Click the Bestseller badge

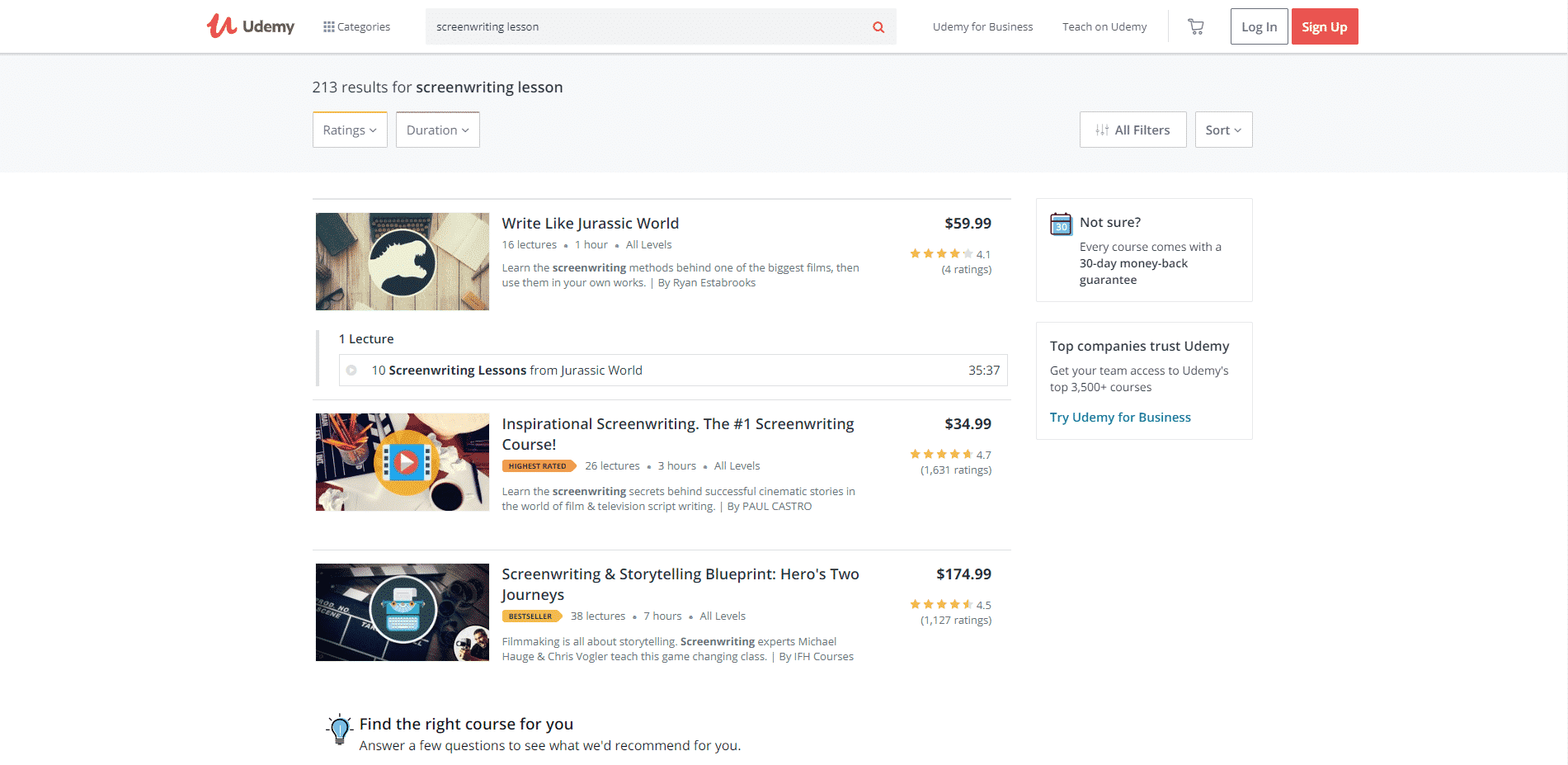531,616
